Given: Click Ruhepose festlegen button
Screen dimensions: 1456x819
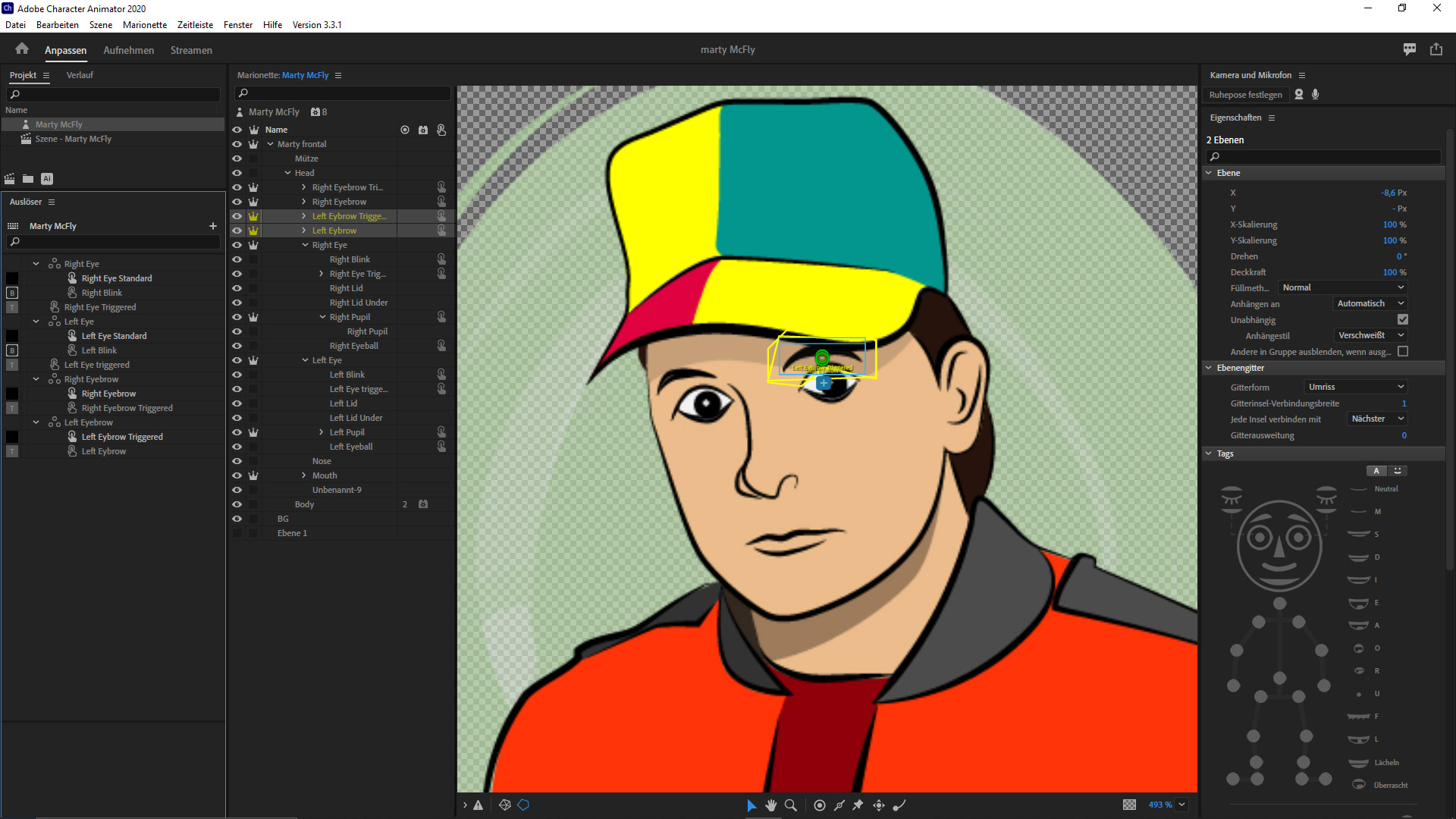Looking at the screenshot, I should click(x=1245, y=95).
